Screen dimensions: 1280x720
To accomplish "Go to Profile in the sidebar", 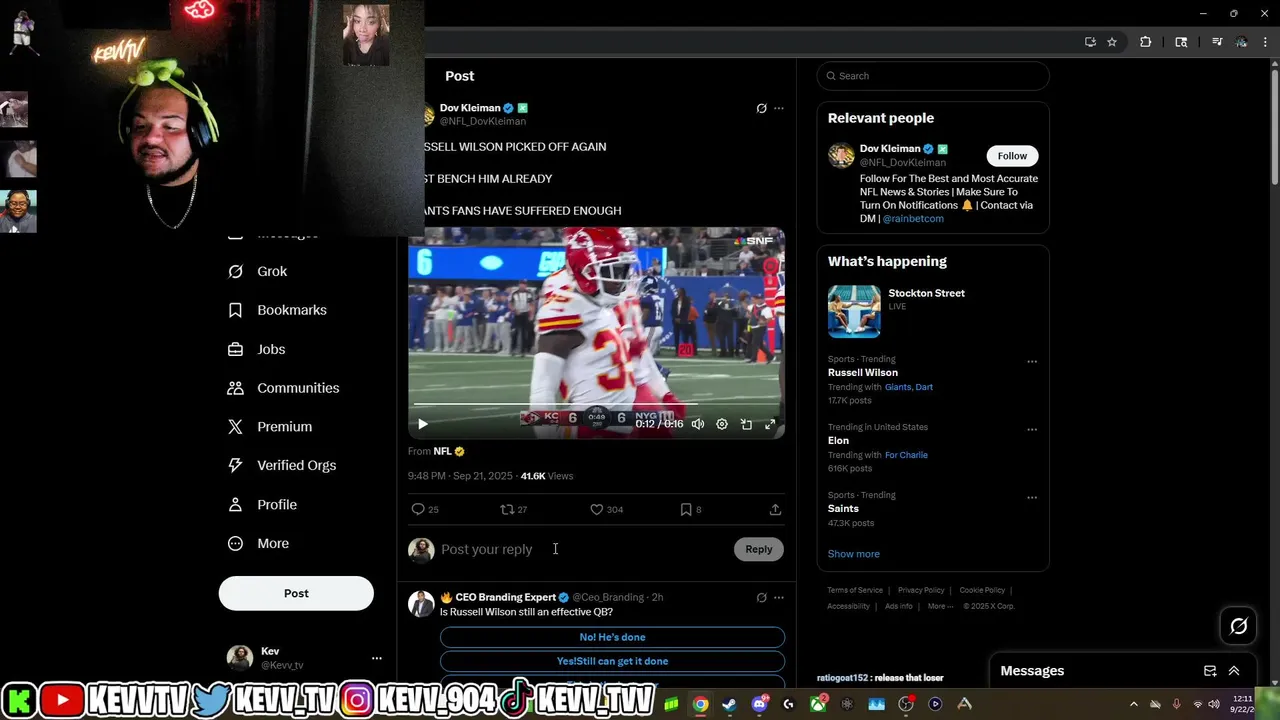I will point(262,505).
